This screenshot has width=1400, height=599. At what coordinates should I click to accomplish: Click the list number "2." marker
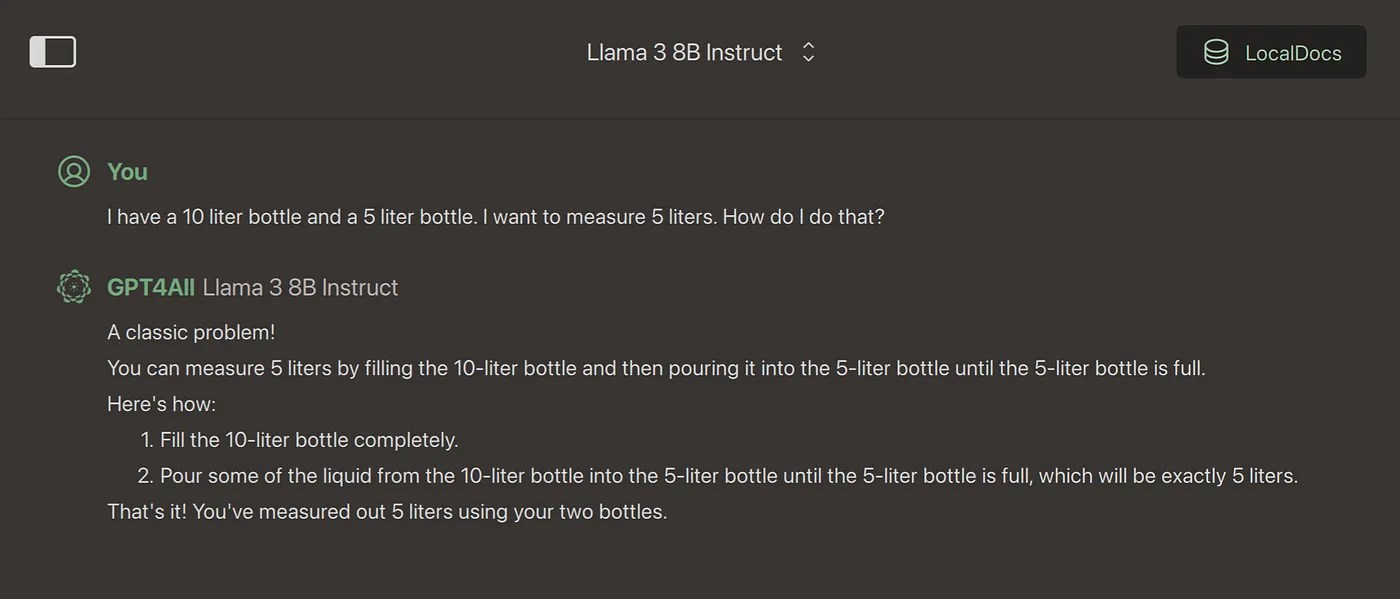pyautogui.click(x=146, y=476)
